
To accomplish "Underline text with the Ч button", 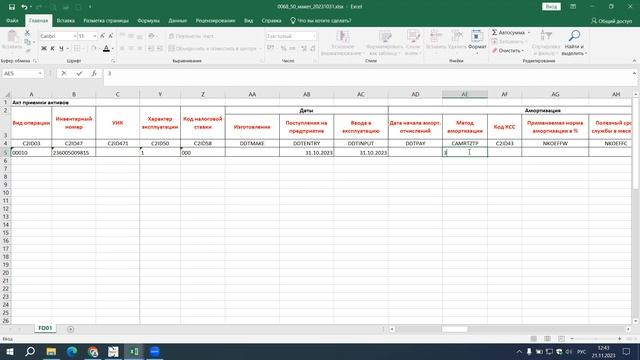I will 61,49.
